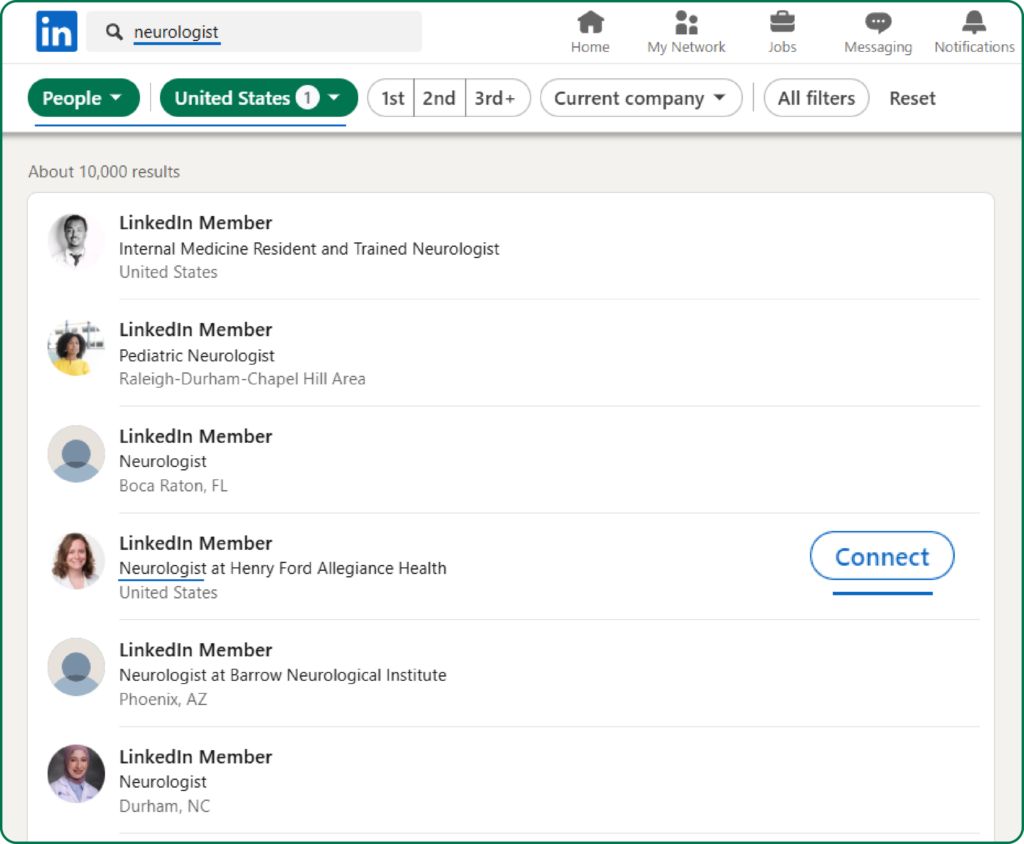The width and height of the screenshot is (1024, 844).
Task: Open LinkedIn Member at Henry Ford Allegiance
Action: click(195, 543)
